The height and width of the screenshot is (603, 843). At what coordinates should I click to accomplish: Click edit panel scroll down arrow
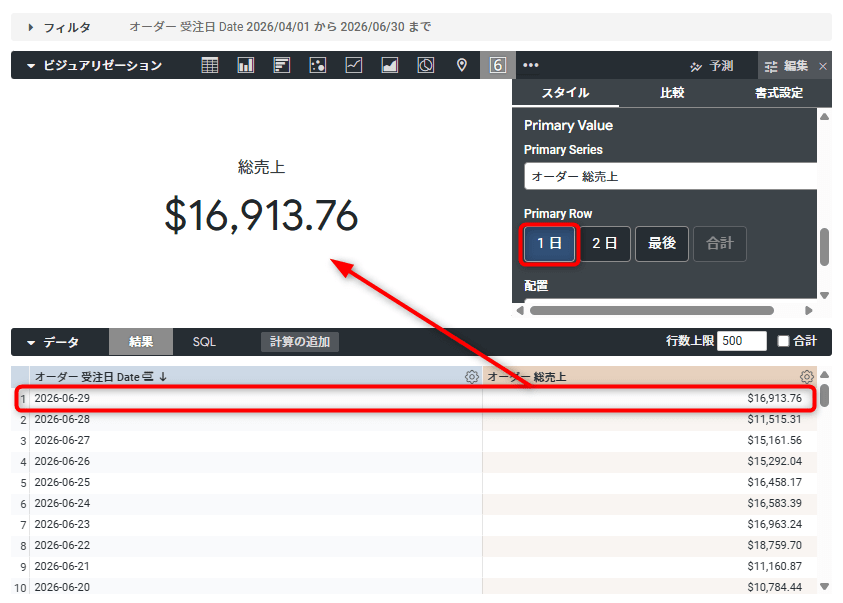(824, 295)
